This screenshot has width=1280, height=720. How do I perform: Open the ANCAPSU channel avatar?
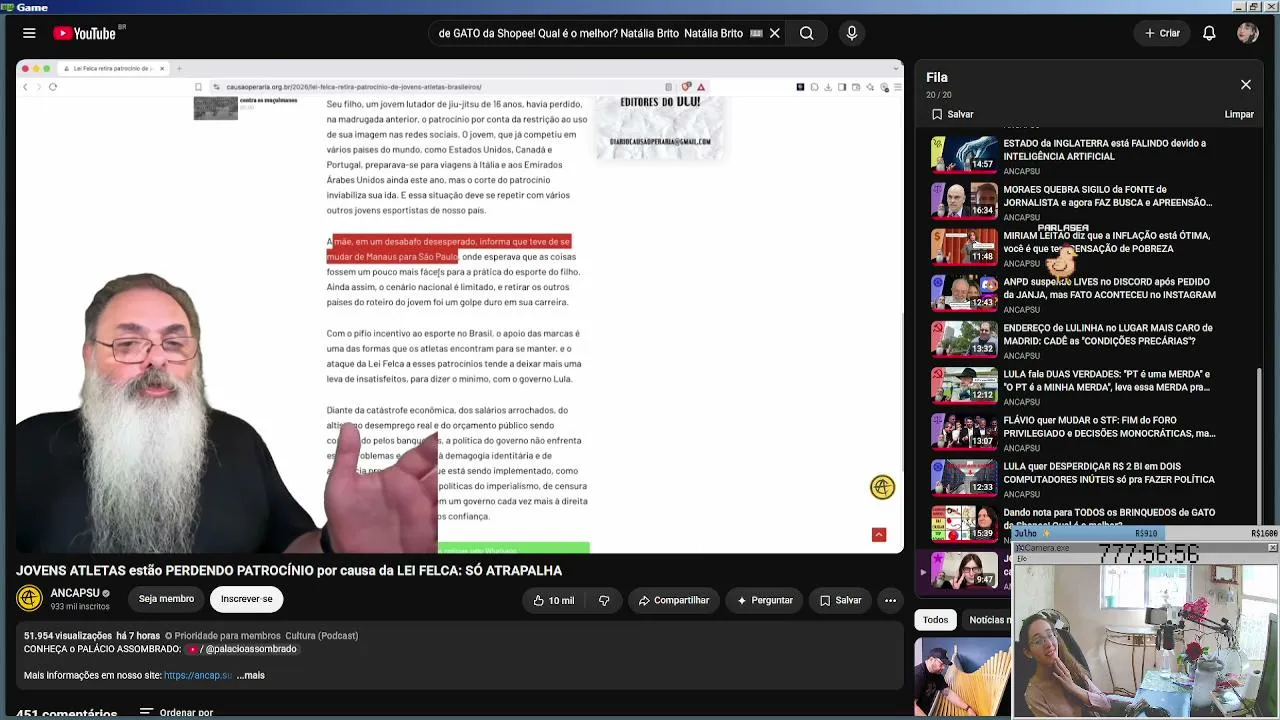click(x=30, y=599)
